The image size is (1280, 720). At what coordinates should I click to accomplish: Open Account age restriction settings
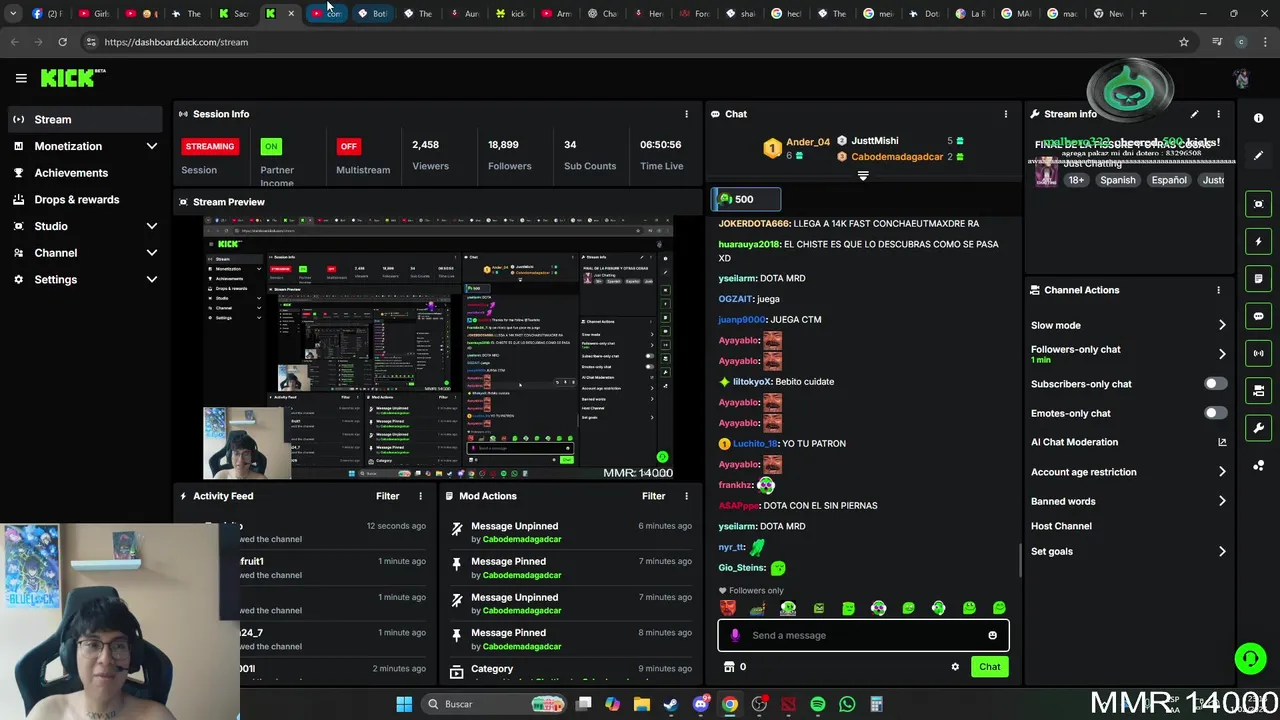click(x=1128, y=472)
